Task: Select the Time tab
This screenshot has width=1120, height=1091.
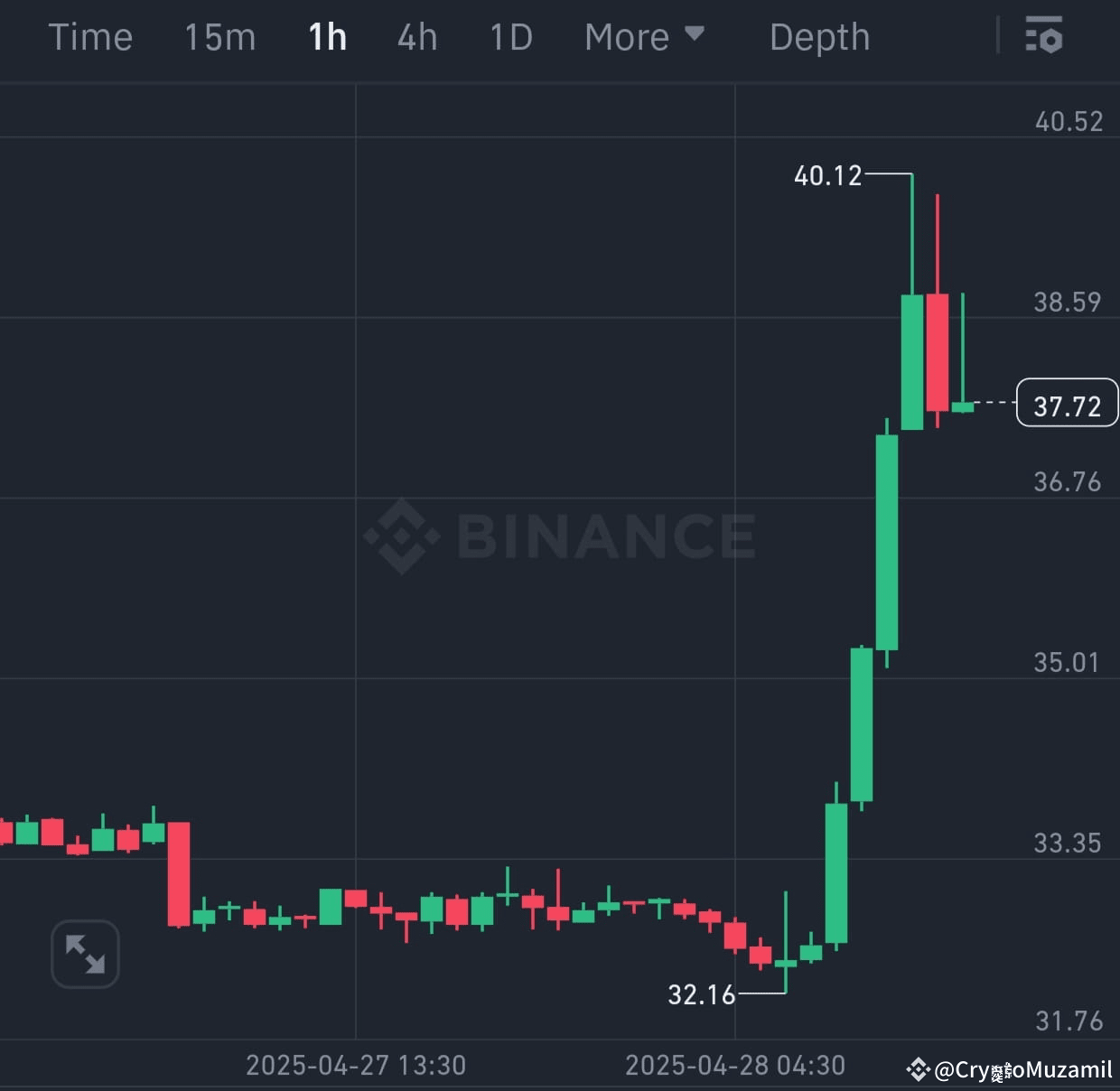Action: point(90,36)
